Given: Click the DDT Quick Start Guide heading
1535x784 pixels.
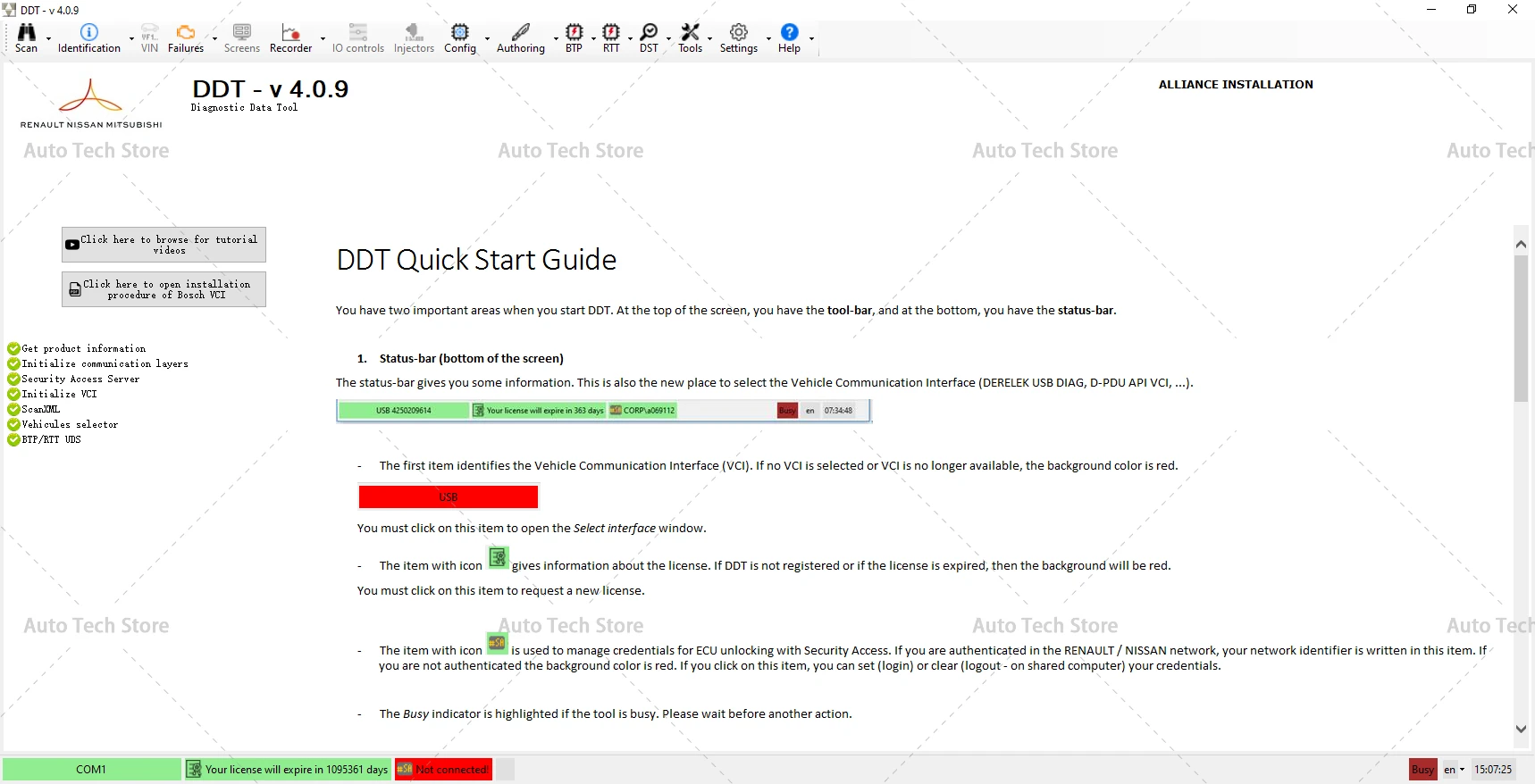Looking at the screenshot, I should click(x=476, y=260).
